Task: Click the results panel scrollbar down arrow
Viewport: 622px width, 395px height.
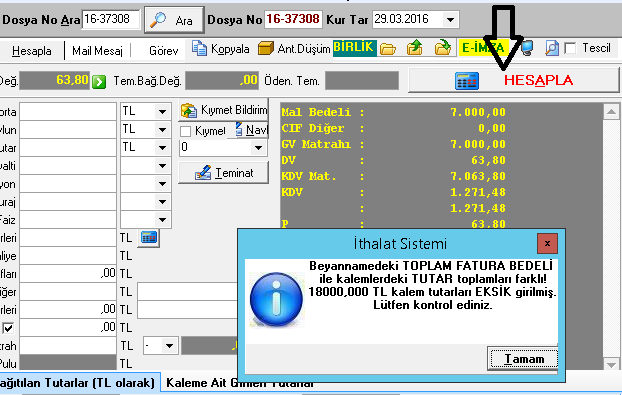Action: [611, 364]
